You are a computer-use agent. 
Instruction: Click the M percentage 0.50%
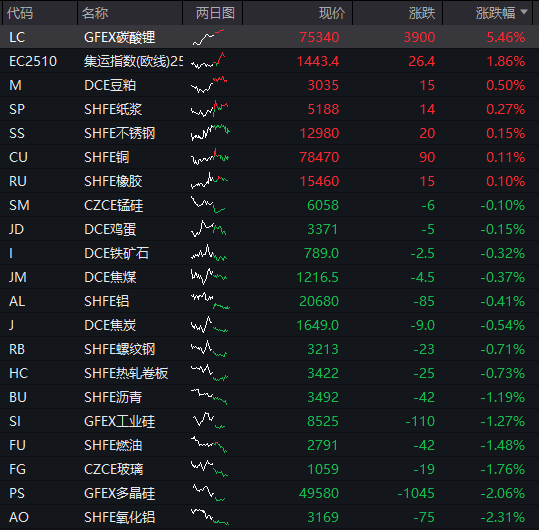(x=506, y=85)
